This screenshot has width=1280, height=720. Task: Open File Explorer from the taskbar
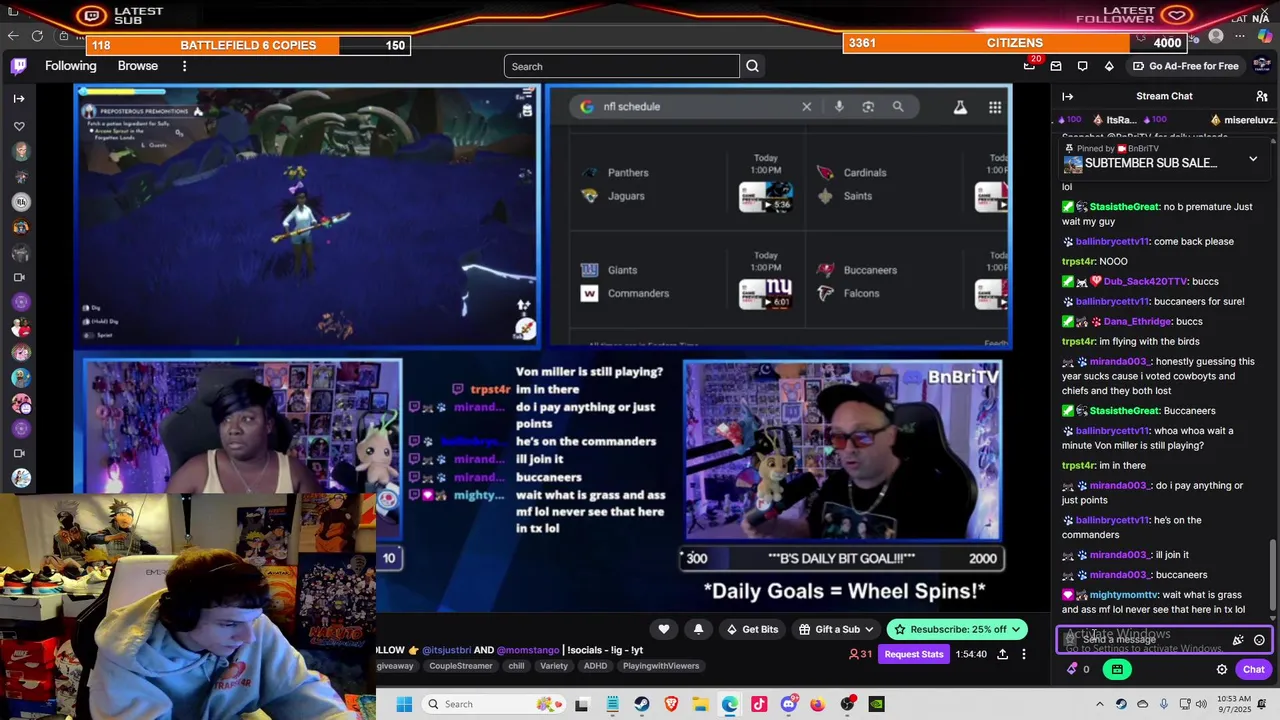(701, 704)
